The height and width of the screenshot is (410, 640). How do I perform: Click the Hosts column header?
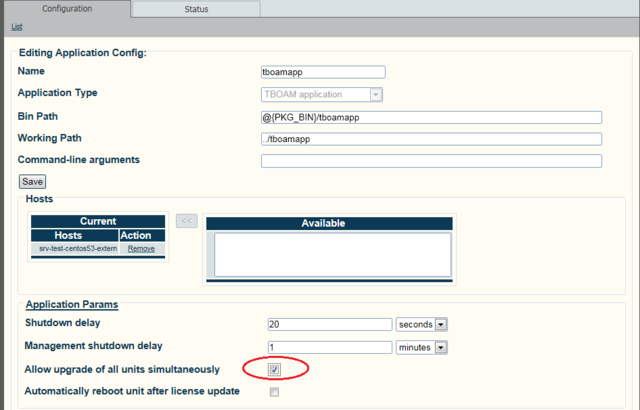pyautogui.click(x=68, y=235)
